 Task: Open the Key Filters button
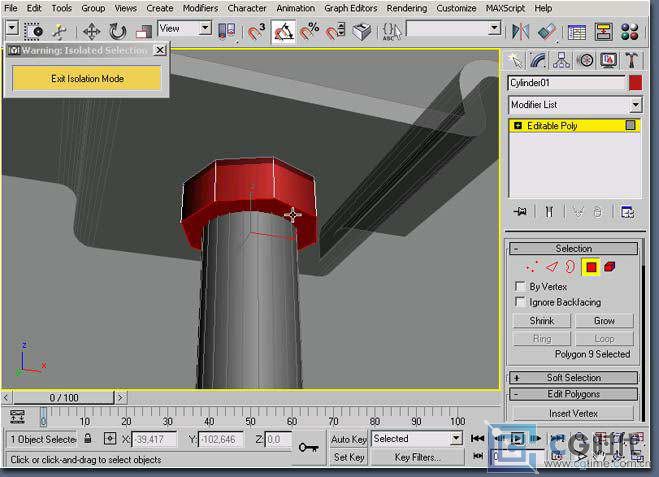pos(417,457)
